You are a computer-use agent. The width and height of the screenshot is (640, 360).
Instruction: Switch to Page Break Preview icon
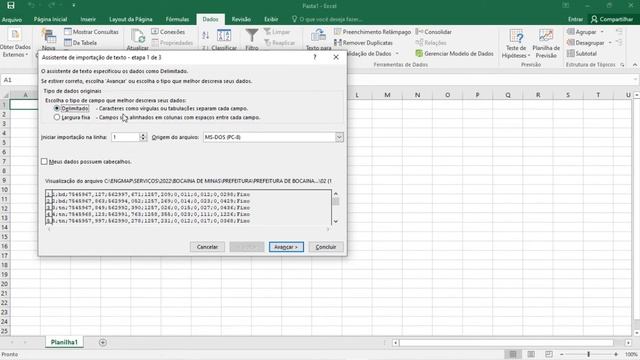549,354
